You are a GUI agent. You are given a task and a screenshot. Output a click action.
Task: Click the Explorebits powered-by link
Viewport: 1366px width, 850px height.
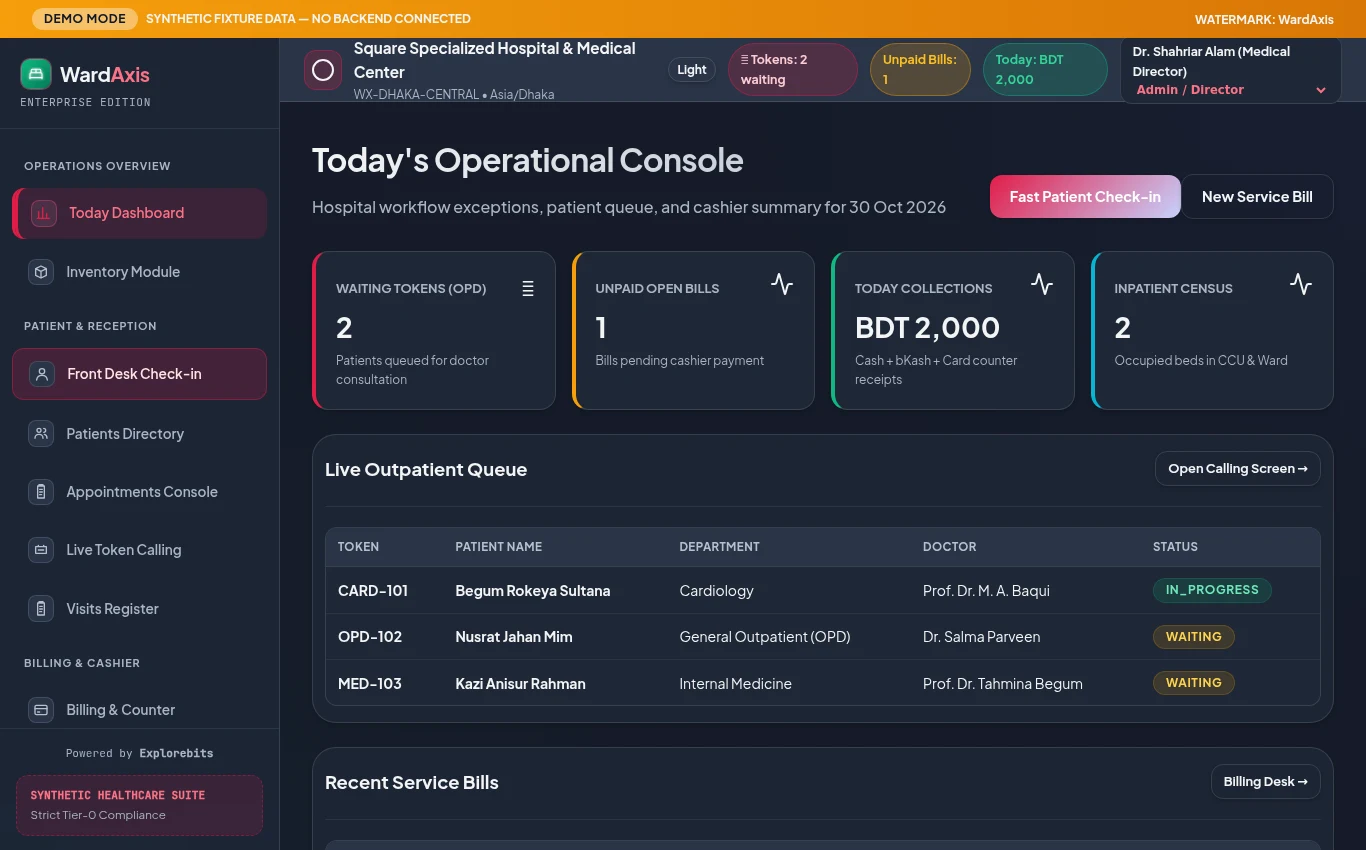(x=176, y=753)
